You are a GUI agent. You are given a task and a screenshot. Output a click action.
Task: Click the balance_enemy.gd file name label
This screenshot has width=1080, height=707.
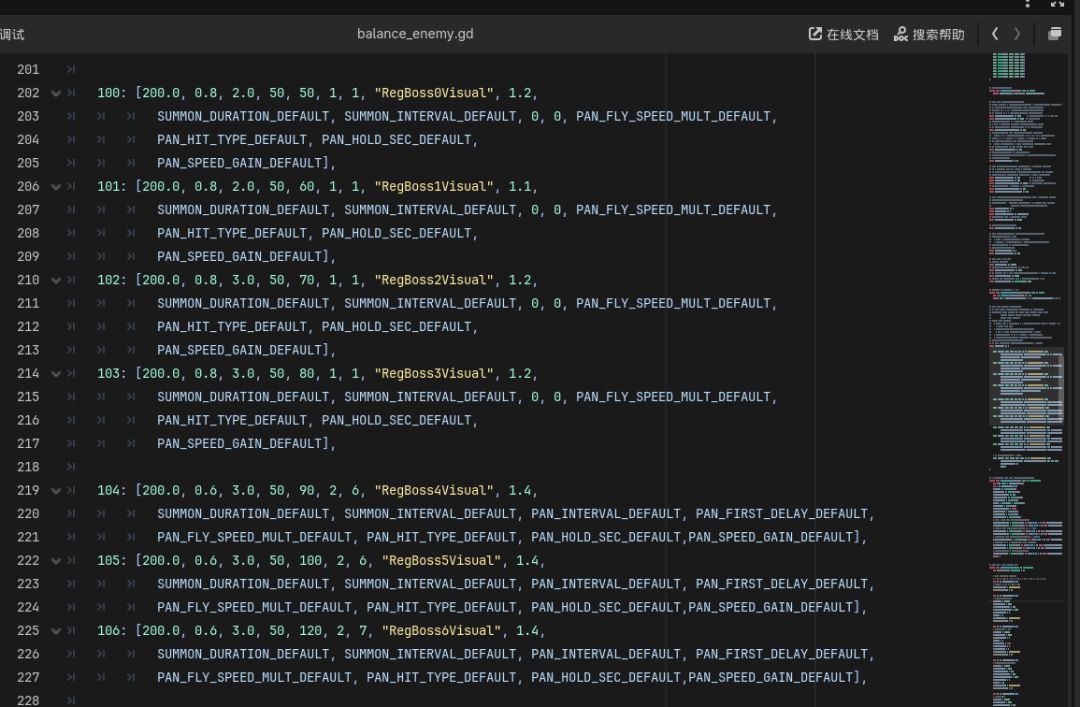point(415,34)
